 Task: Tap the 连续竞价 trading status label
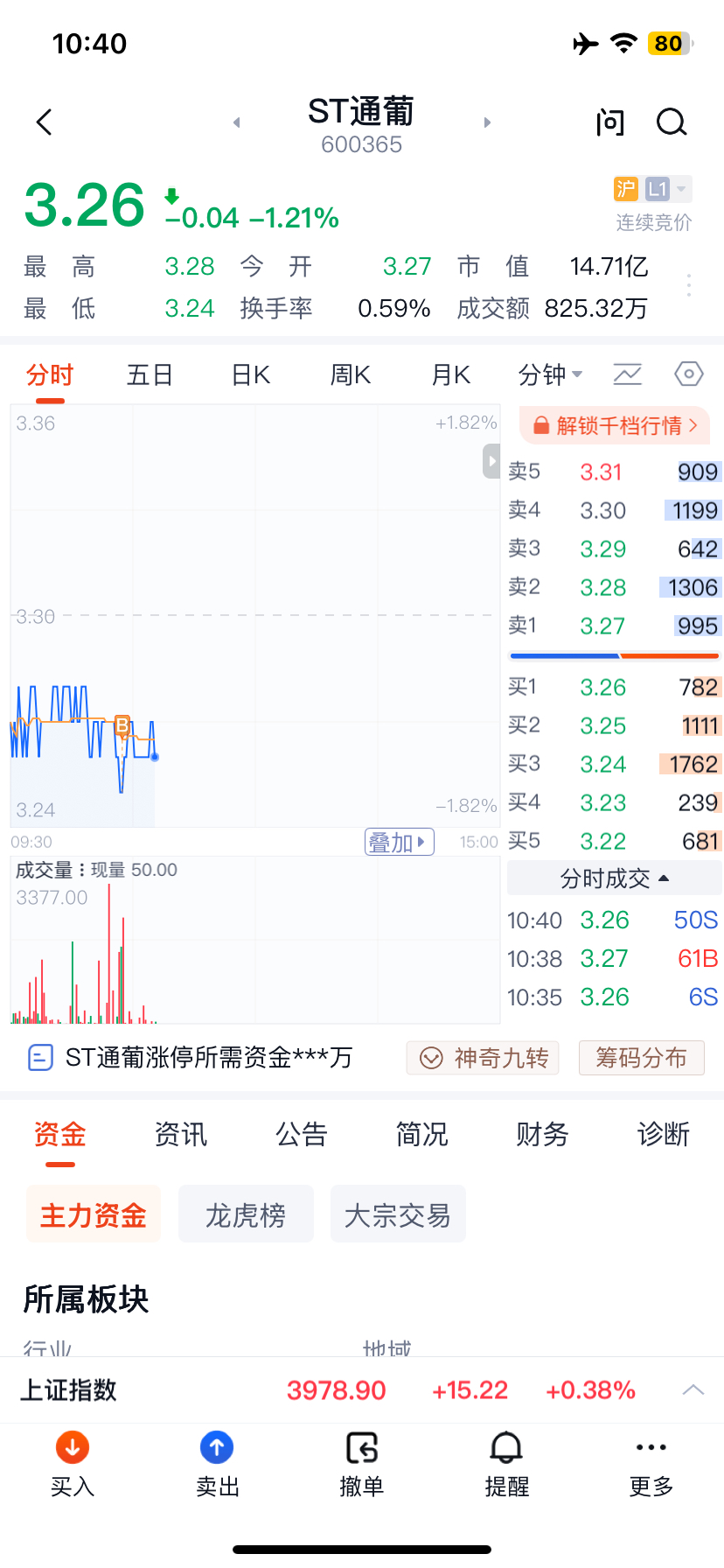point(653,222)
